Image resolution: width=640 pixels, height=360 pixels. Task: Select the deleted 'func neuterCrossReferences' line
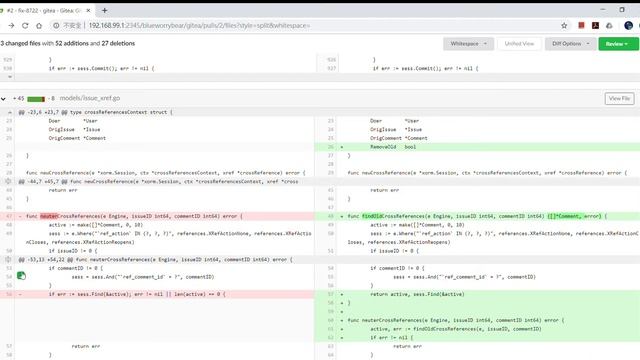157,216
